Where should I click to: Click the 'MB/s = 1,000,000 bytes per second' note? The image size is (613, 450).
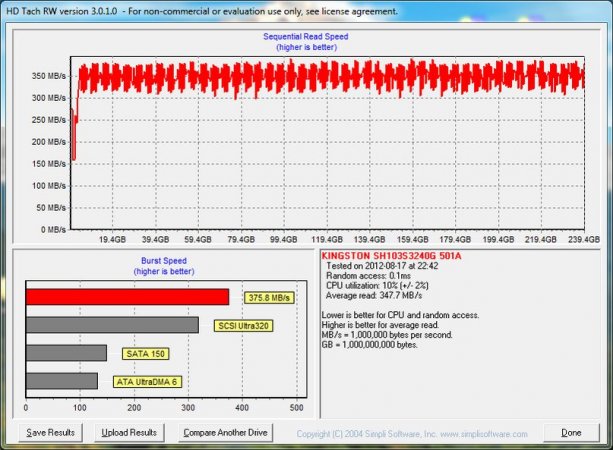click(387, 335)
